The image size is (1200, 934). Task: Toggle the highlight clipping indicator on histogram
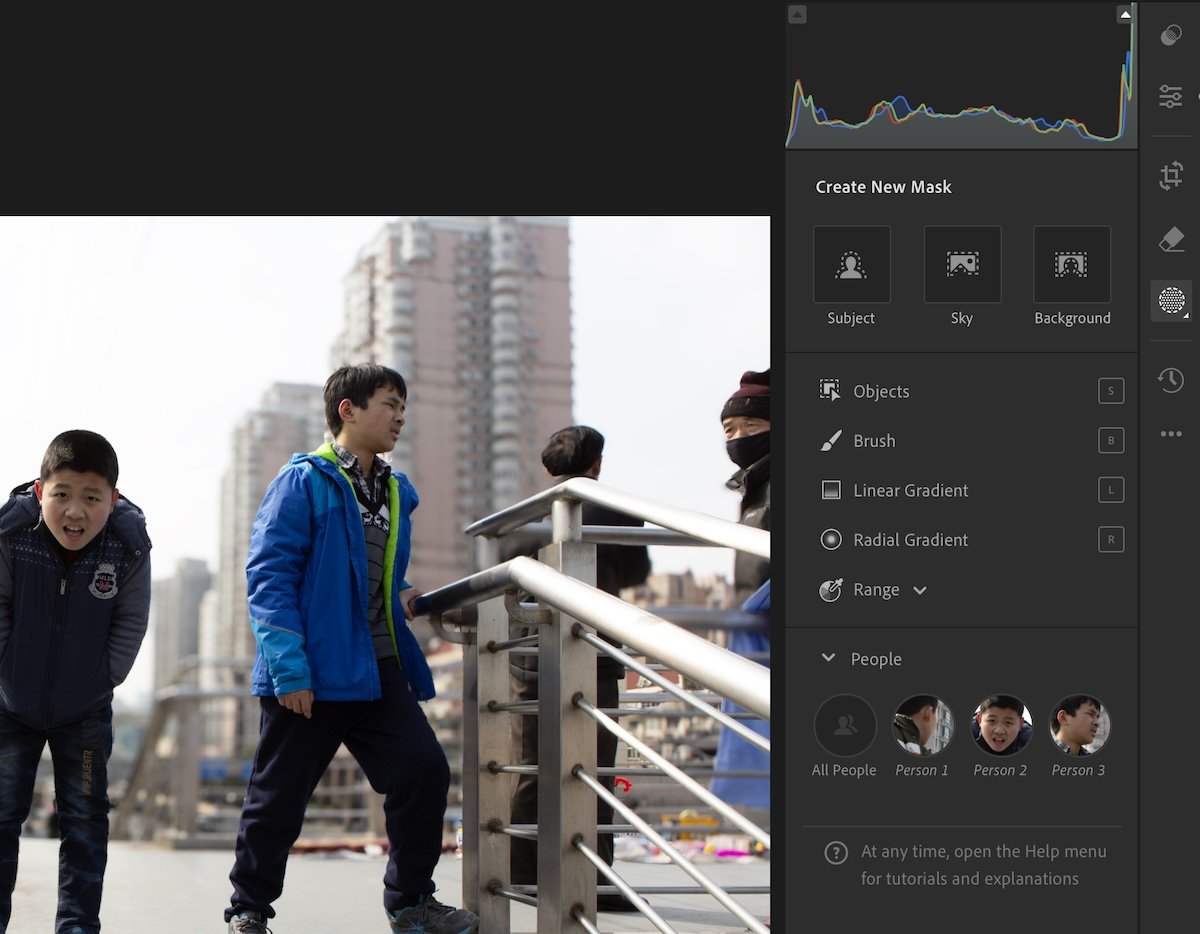click(x=1125, y=14)
